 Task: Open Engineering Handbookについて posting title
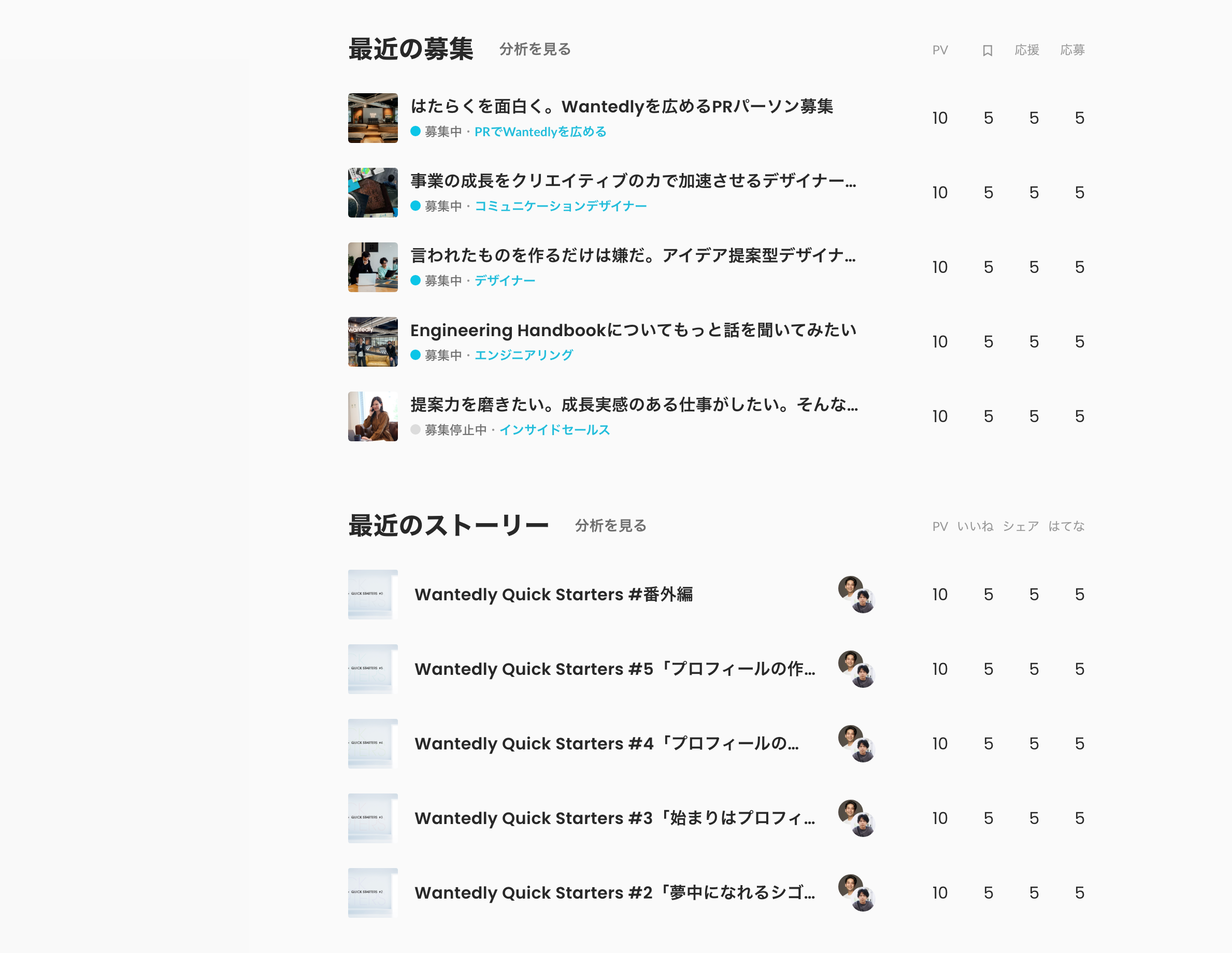tap(633, 330)
